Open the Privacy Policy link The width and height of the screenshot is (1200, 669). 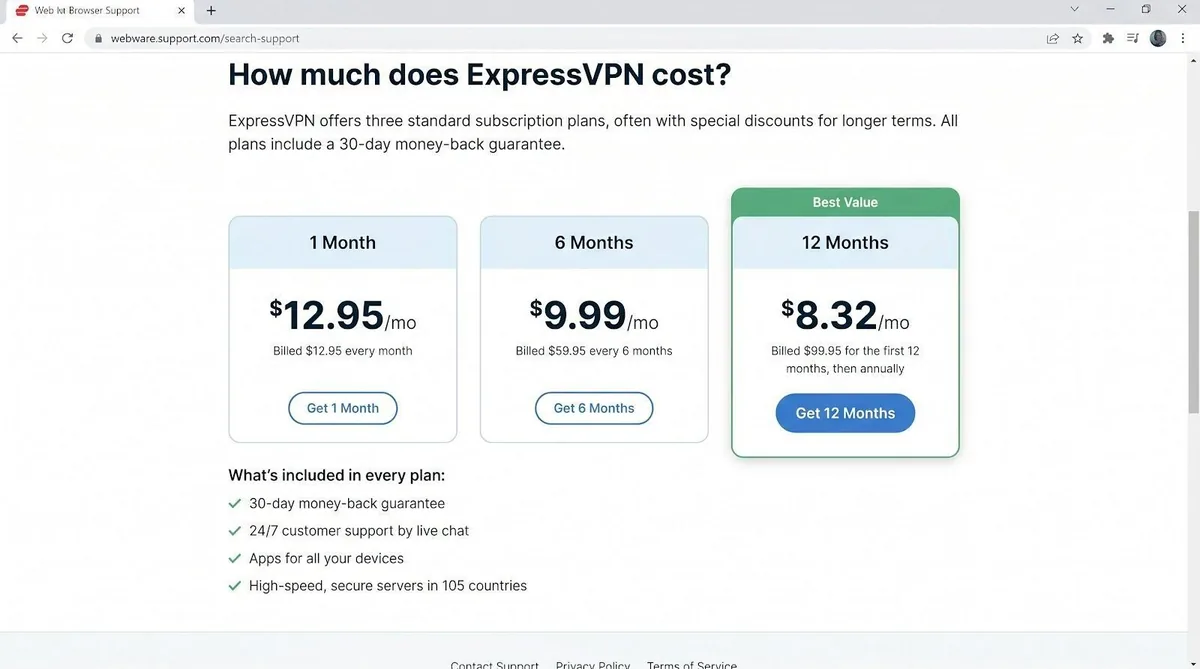pyautogui.click(x=592, y=663)
